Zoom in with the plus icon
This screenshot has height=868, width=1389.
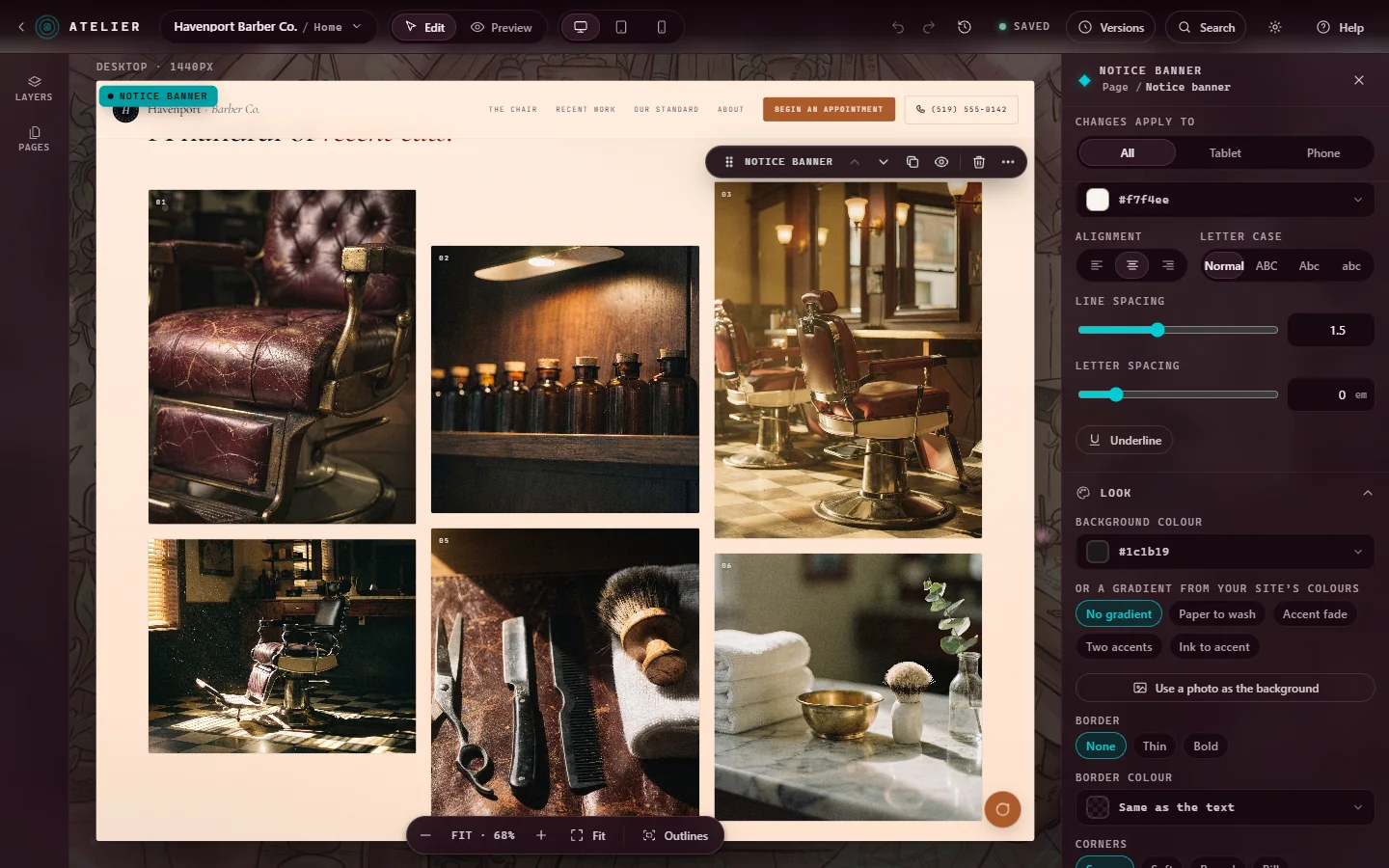(541, 835)
